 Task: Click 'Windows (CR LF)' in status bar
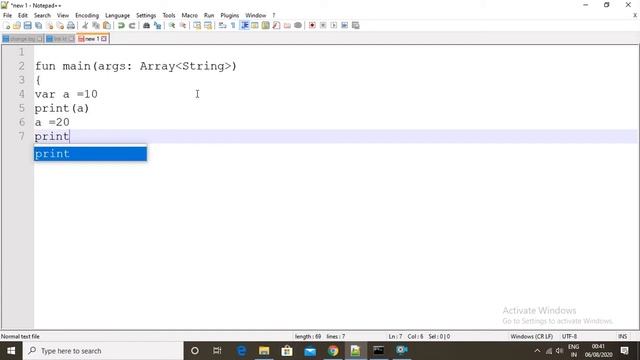click(x=531, y=337)
